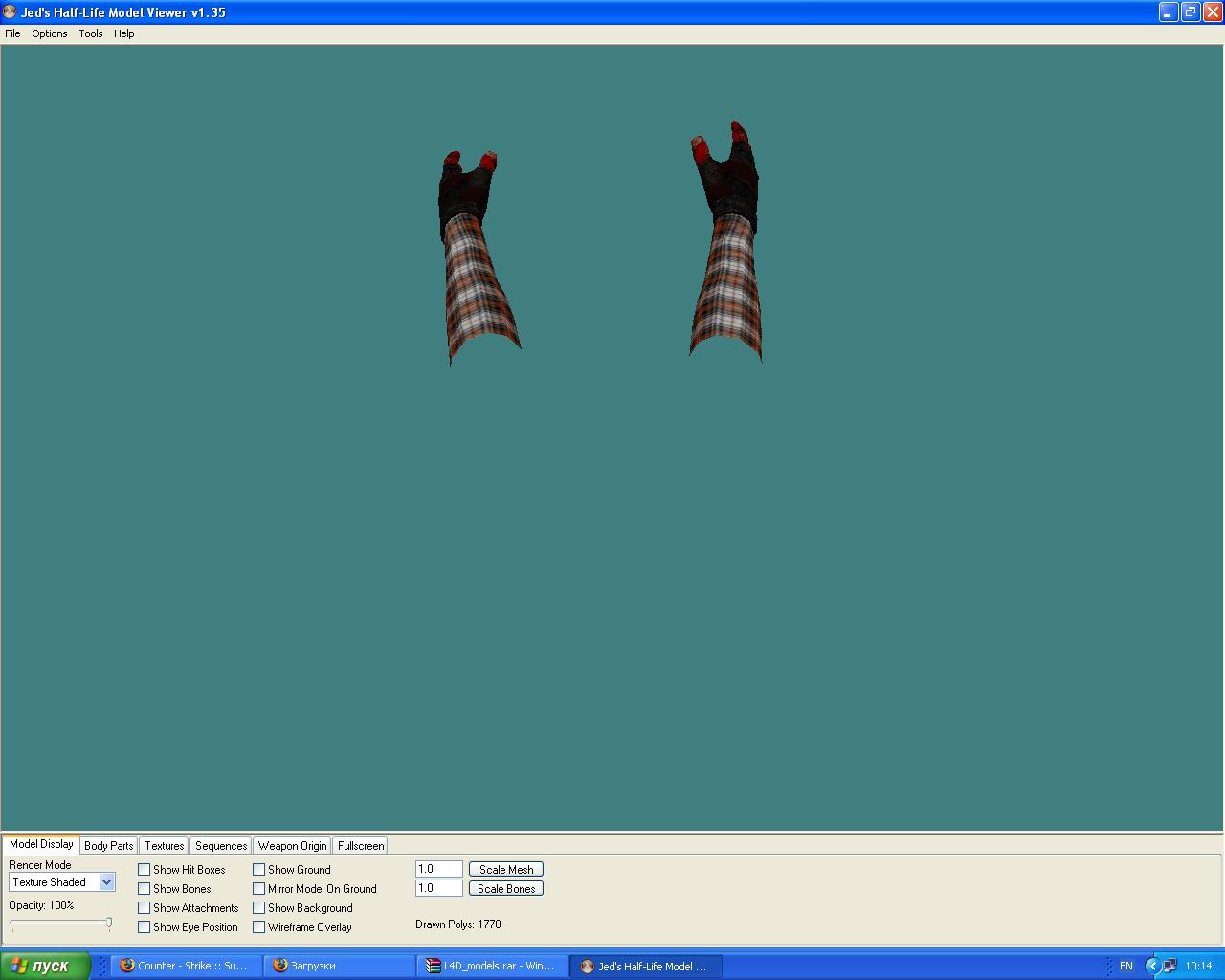
Task: Click the Opacity slider handle
Action: pyautogui.click(x=109, y=924)
